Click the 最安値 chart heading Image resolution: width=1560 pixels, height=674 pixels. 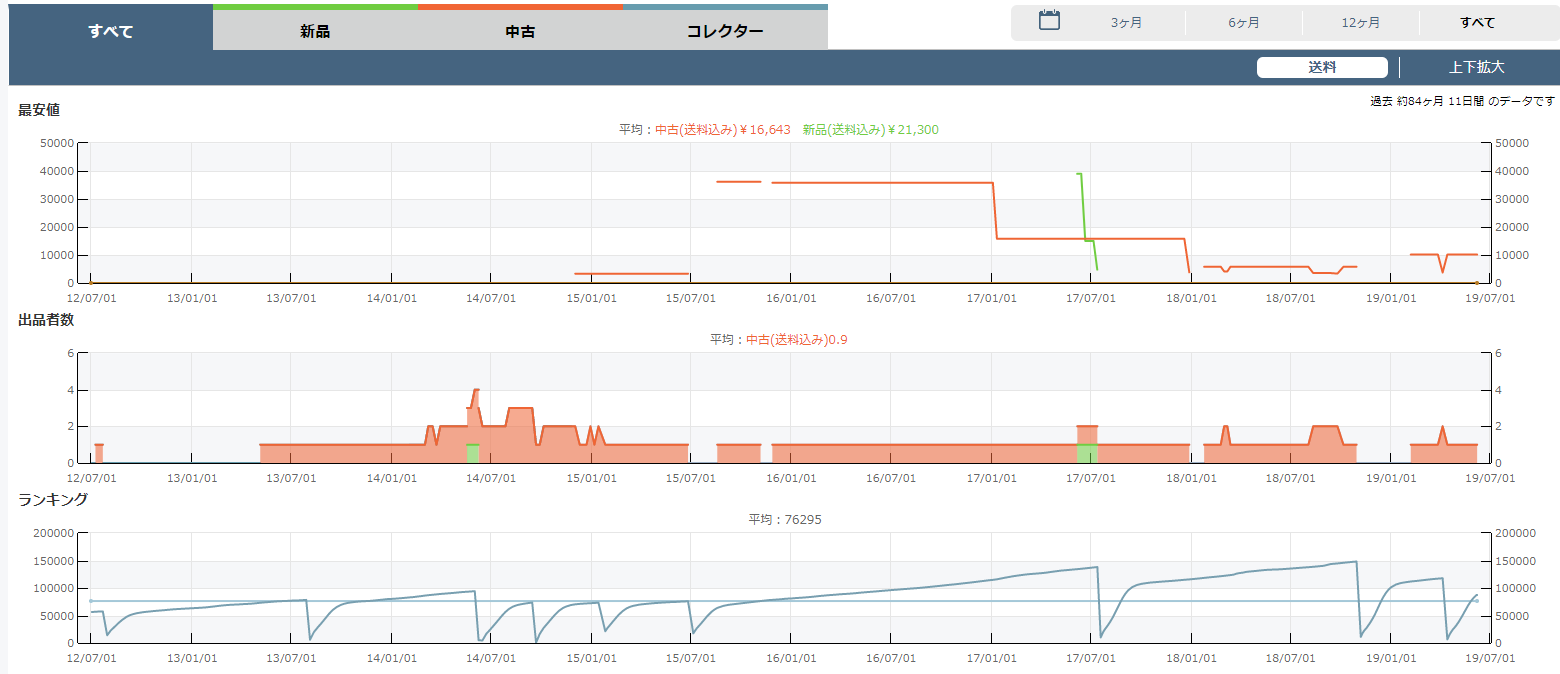click(x=39, y=110)
